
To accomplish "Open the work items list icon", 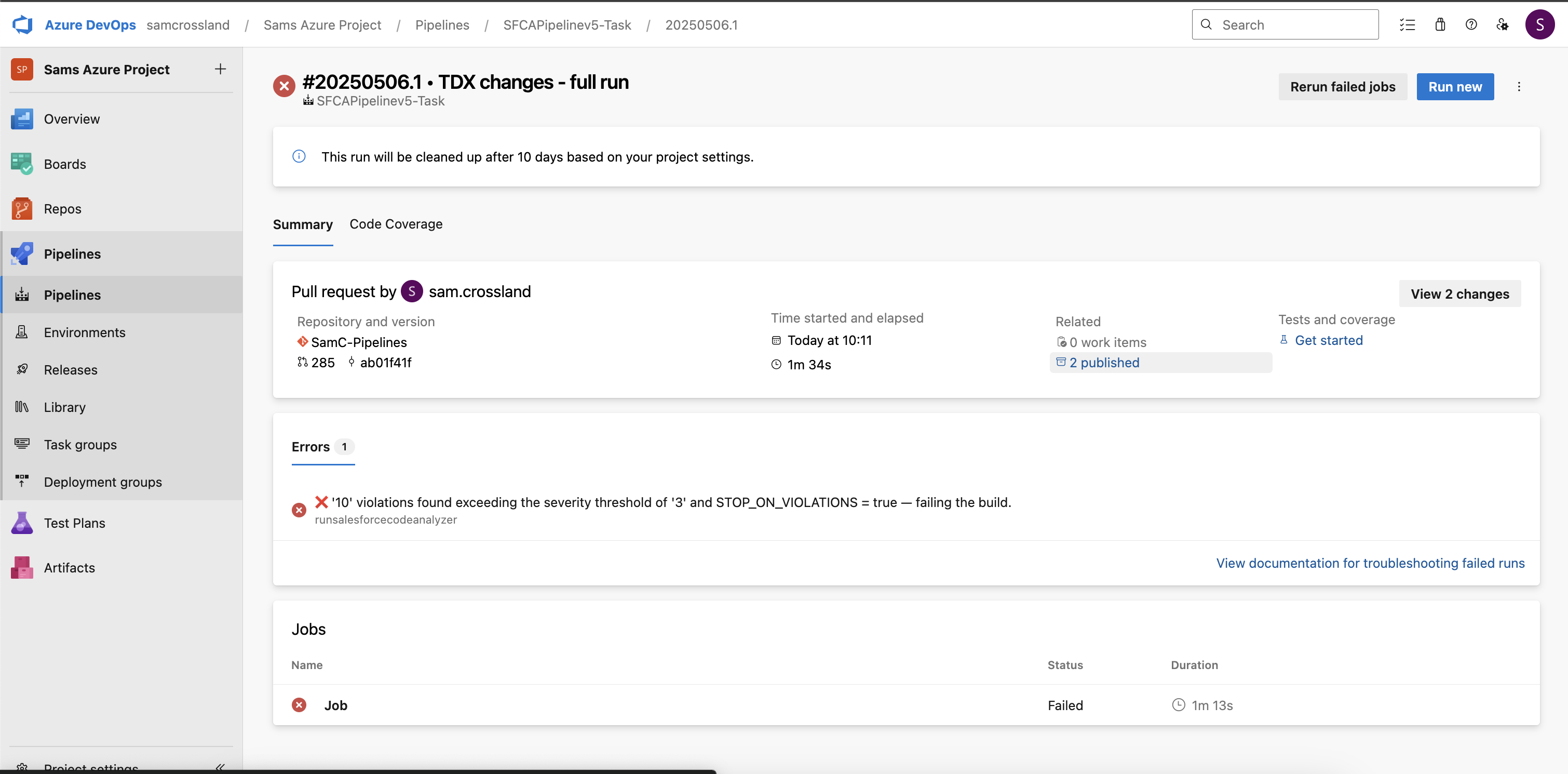I will click(x=1407, y=25).
